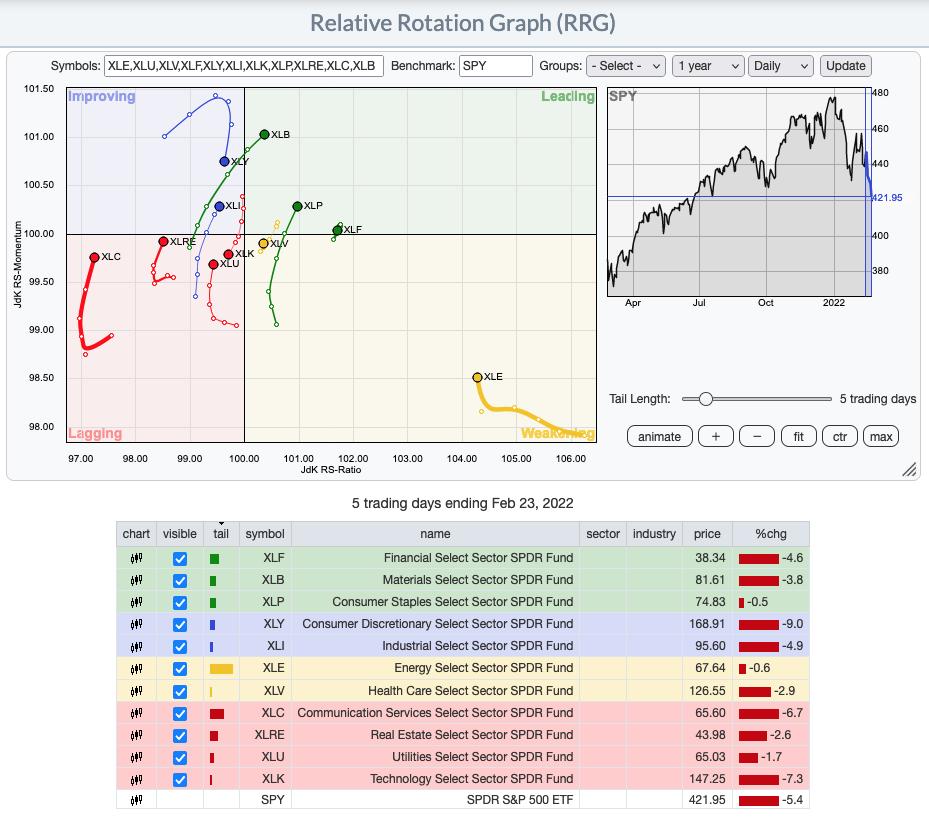Open candlestick chart icon for XLF row
The width and height of the screenshot is (929, 818).
(x=136, y=558)
